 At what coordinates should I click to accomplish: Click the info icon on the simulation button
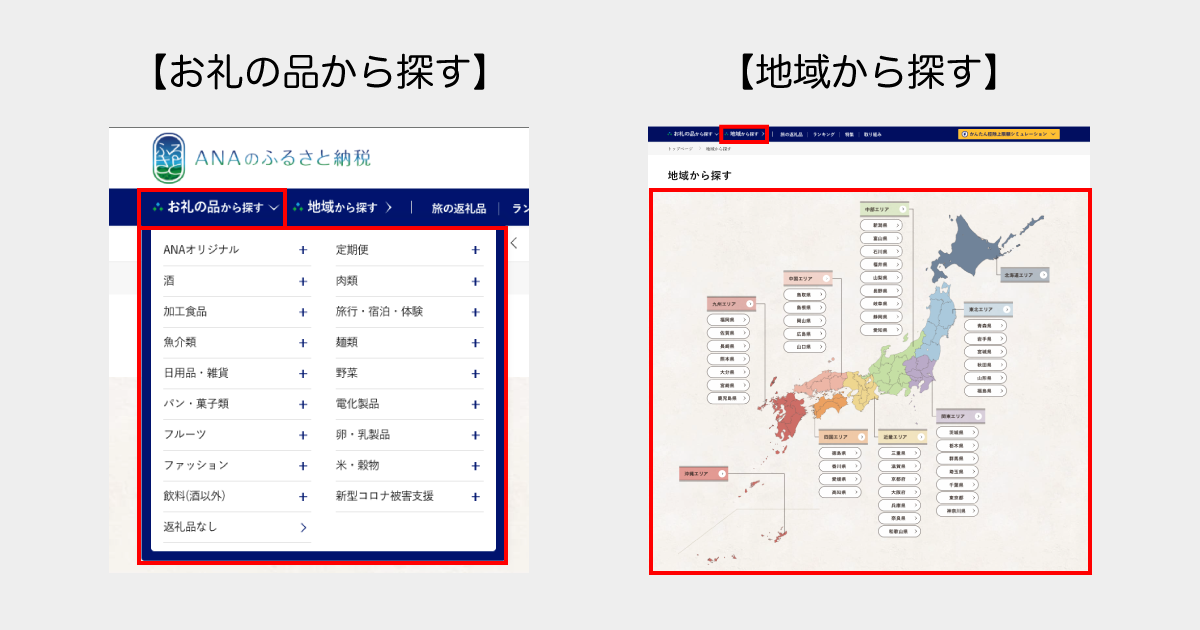[x=964, y=132]
